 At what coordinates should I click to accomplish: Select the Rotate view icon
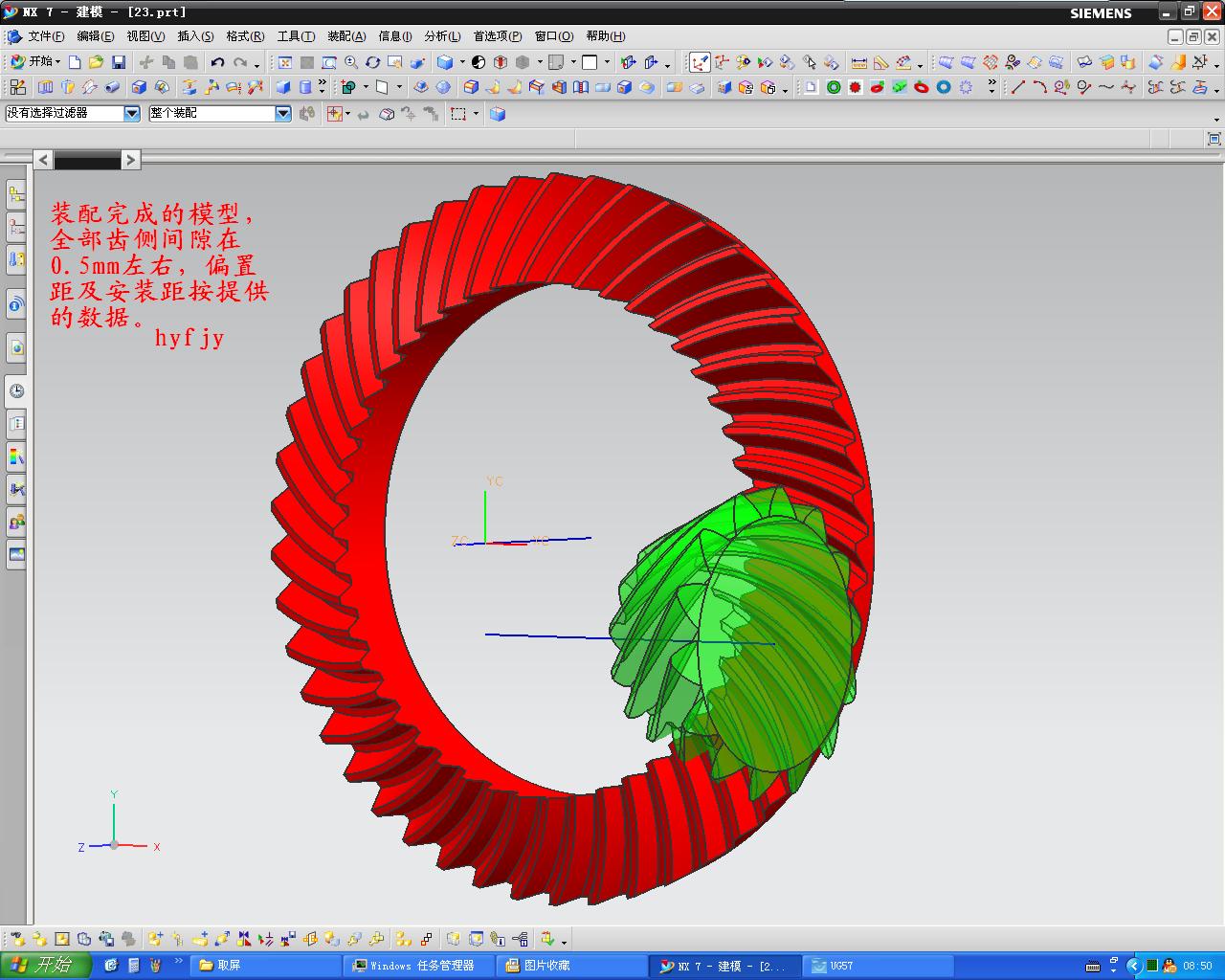pyautogui.click(x=373, y=62)
